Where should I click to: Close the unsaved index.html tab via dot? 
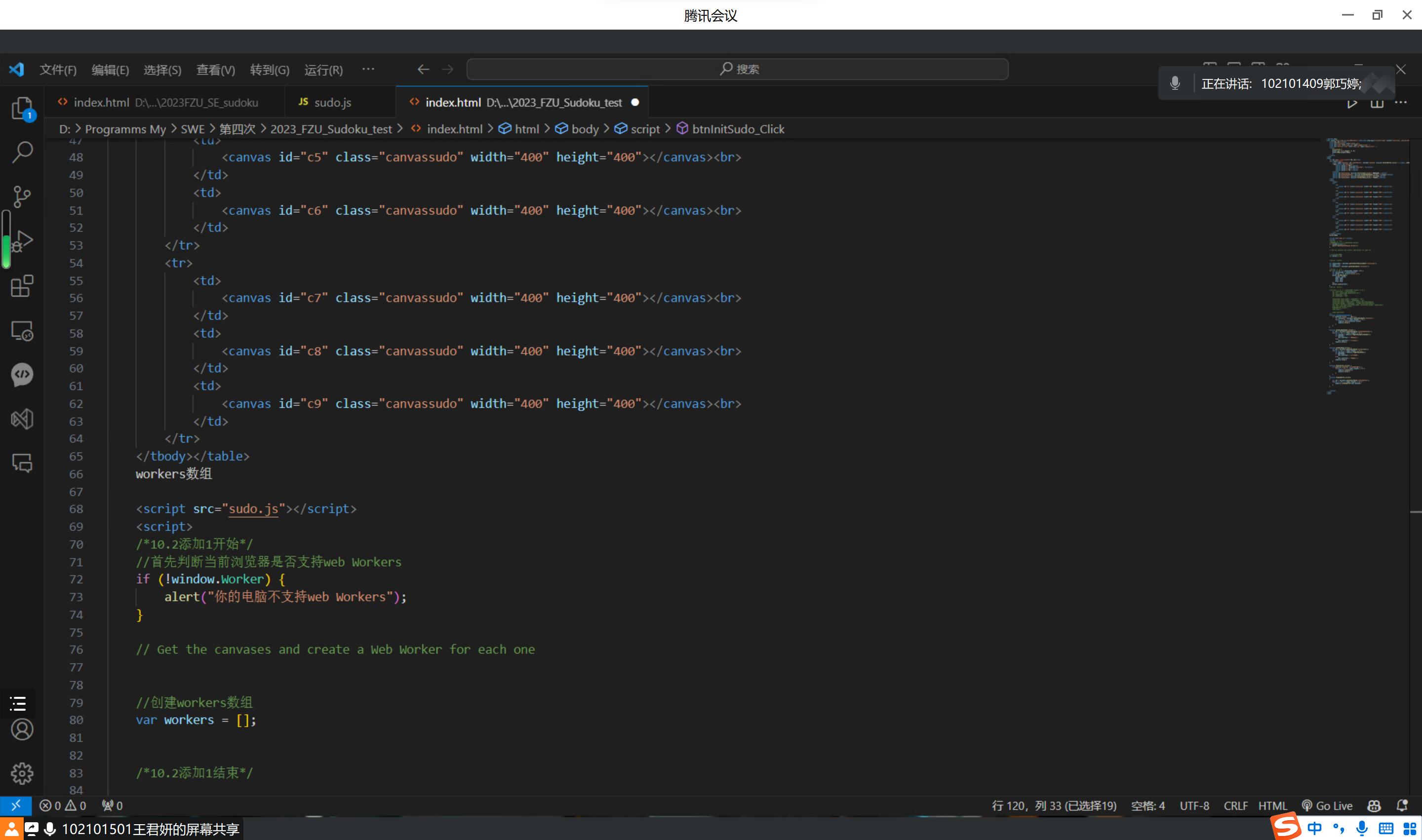pyautogui.click(x=635, y=103)
